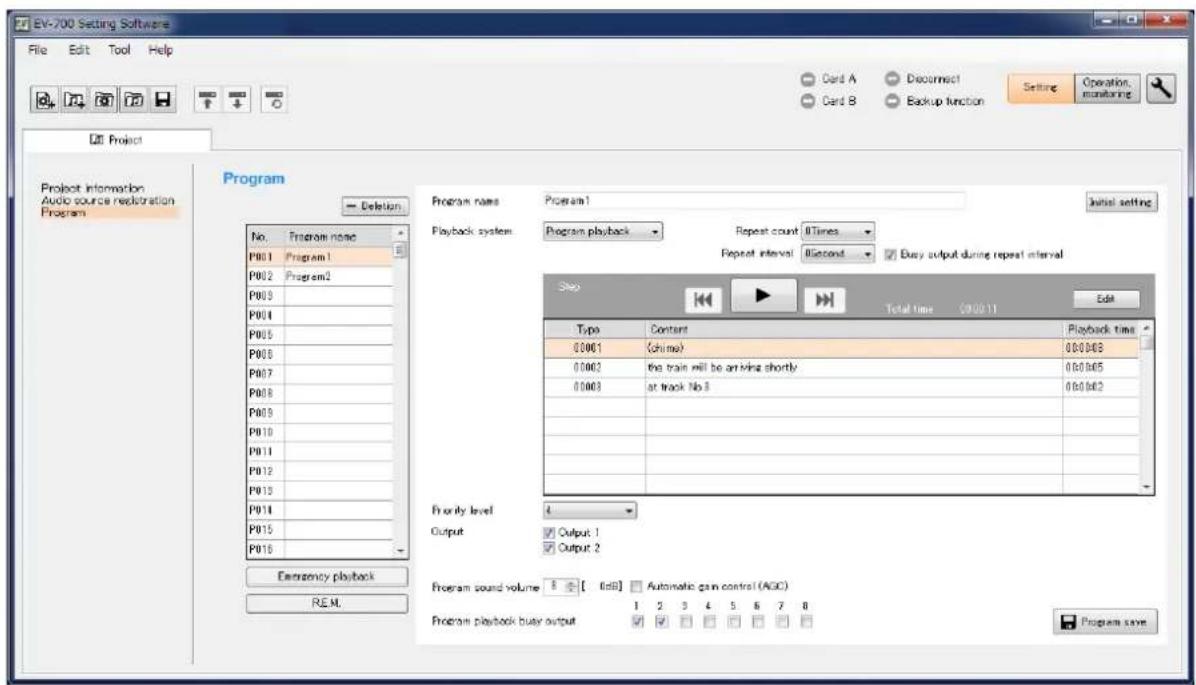Image resolution: width=1196 pixels, height=685 pixels.
Task: Select the 'at track No 3' step
Action: click(x=841, y=388)
